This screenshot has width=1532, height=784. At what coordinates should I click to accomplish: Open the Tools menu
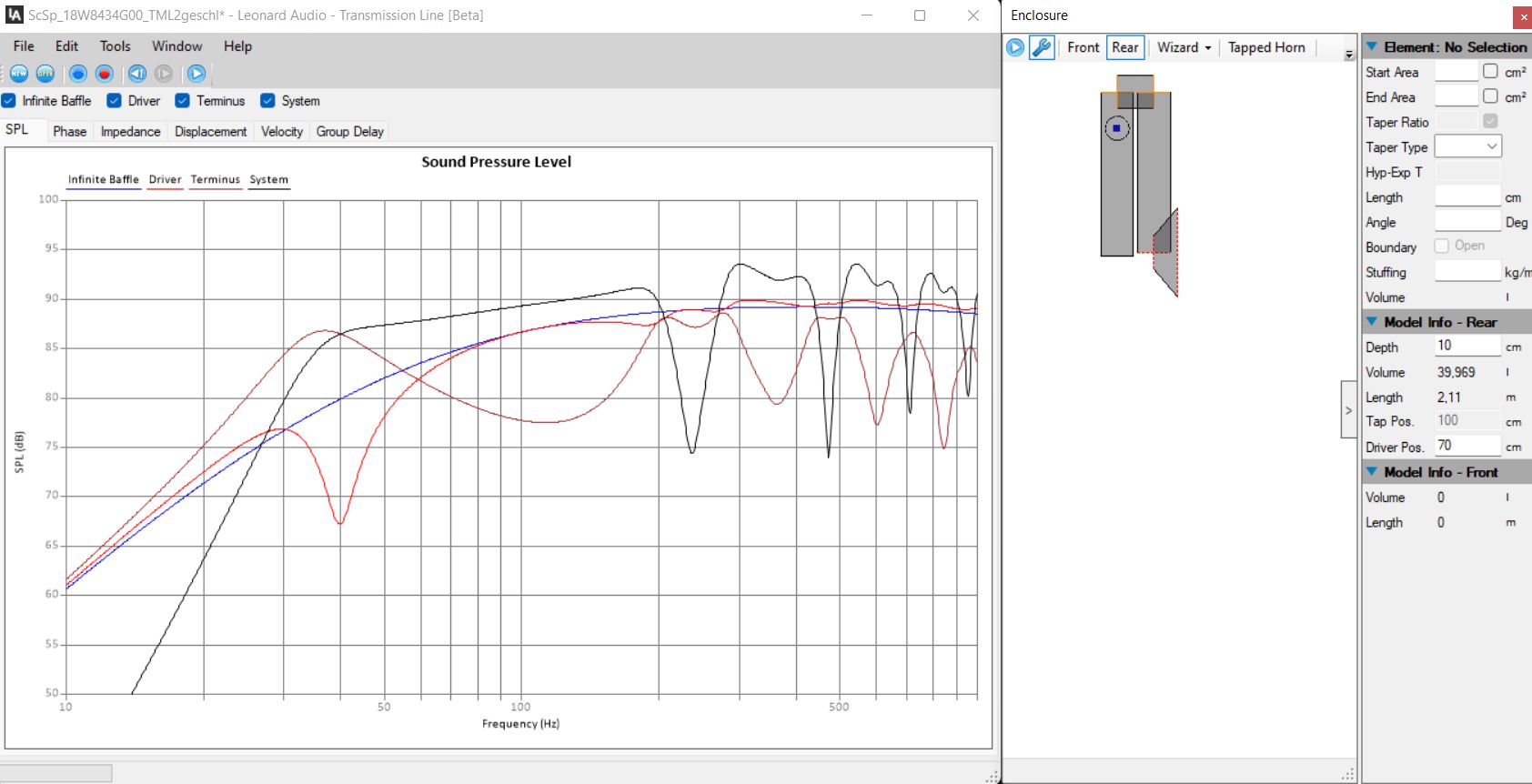115,46
